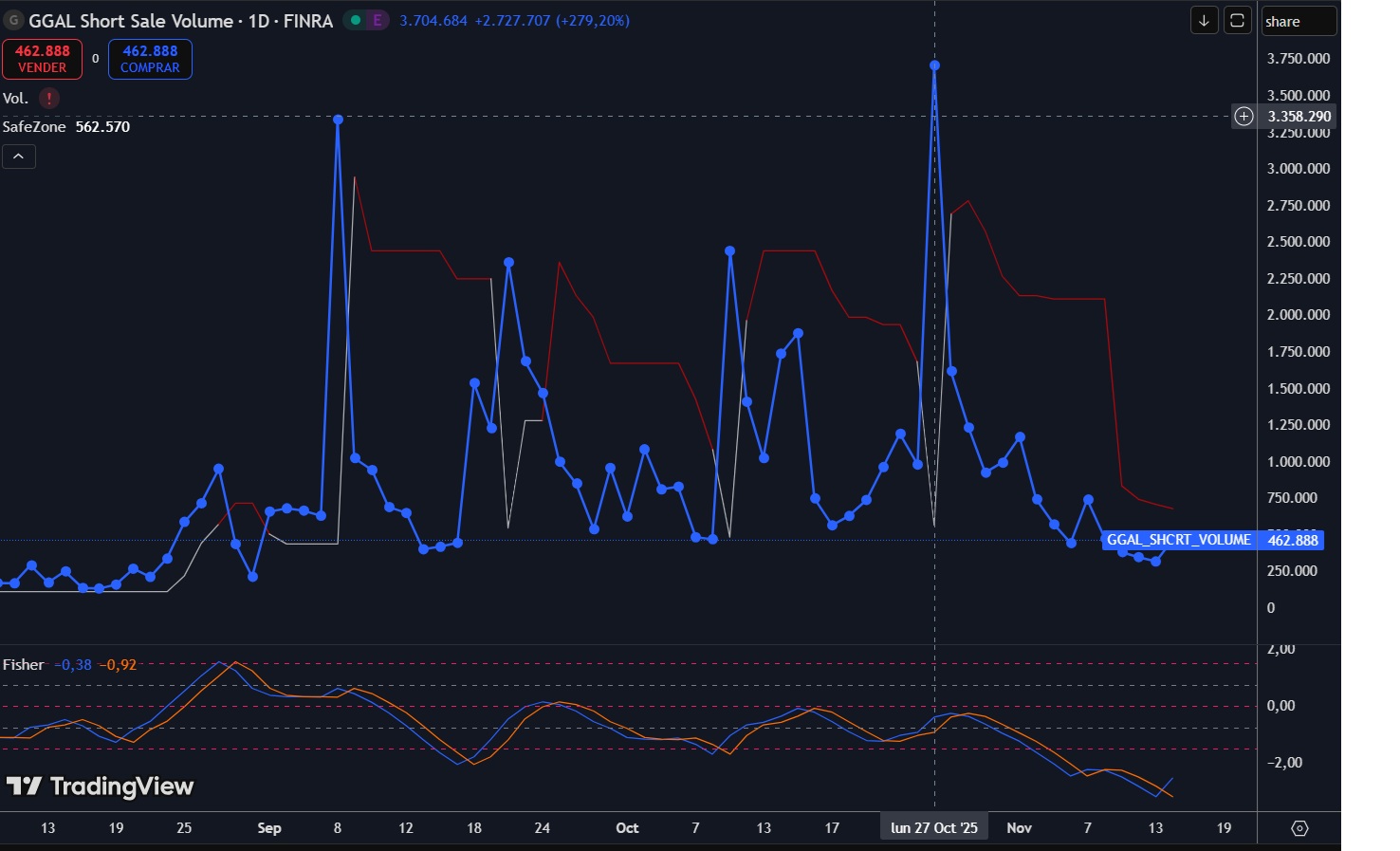
Task: Click the 3.358.290 crosshair price label
Action: (1299, 117)
